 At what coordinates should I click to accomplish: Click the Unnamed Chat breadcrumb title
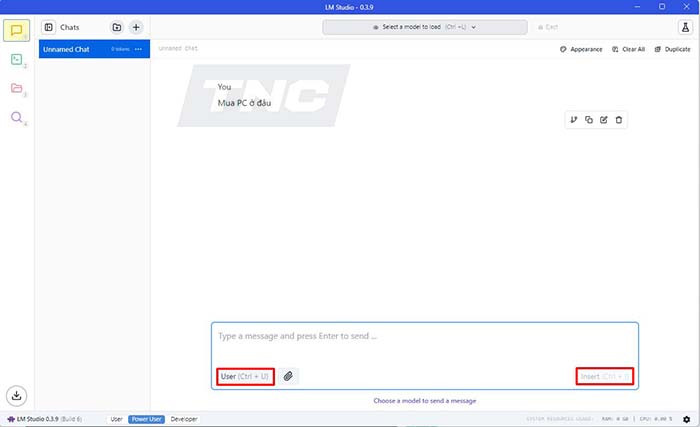(178, 48)
